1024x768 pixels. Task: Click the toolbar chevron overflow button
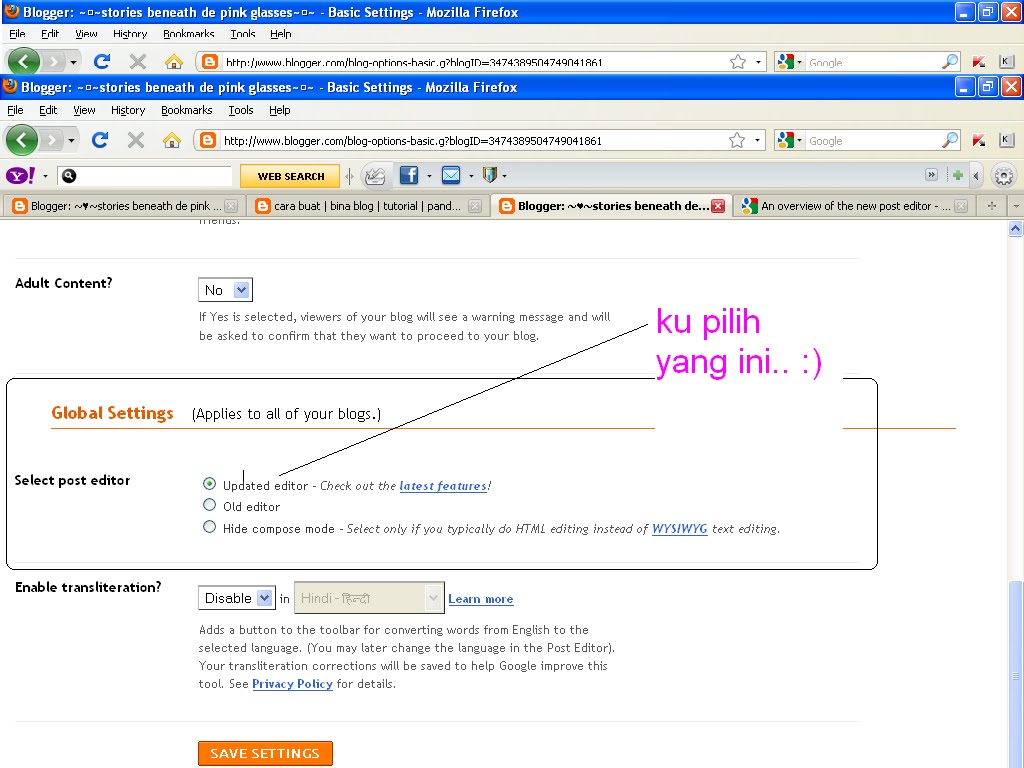click(x=931, y=175)
